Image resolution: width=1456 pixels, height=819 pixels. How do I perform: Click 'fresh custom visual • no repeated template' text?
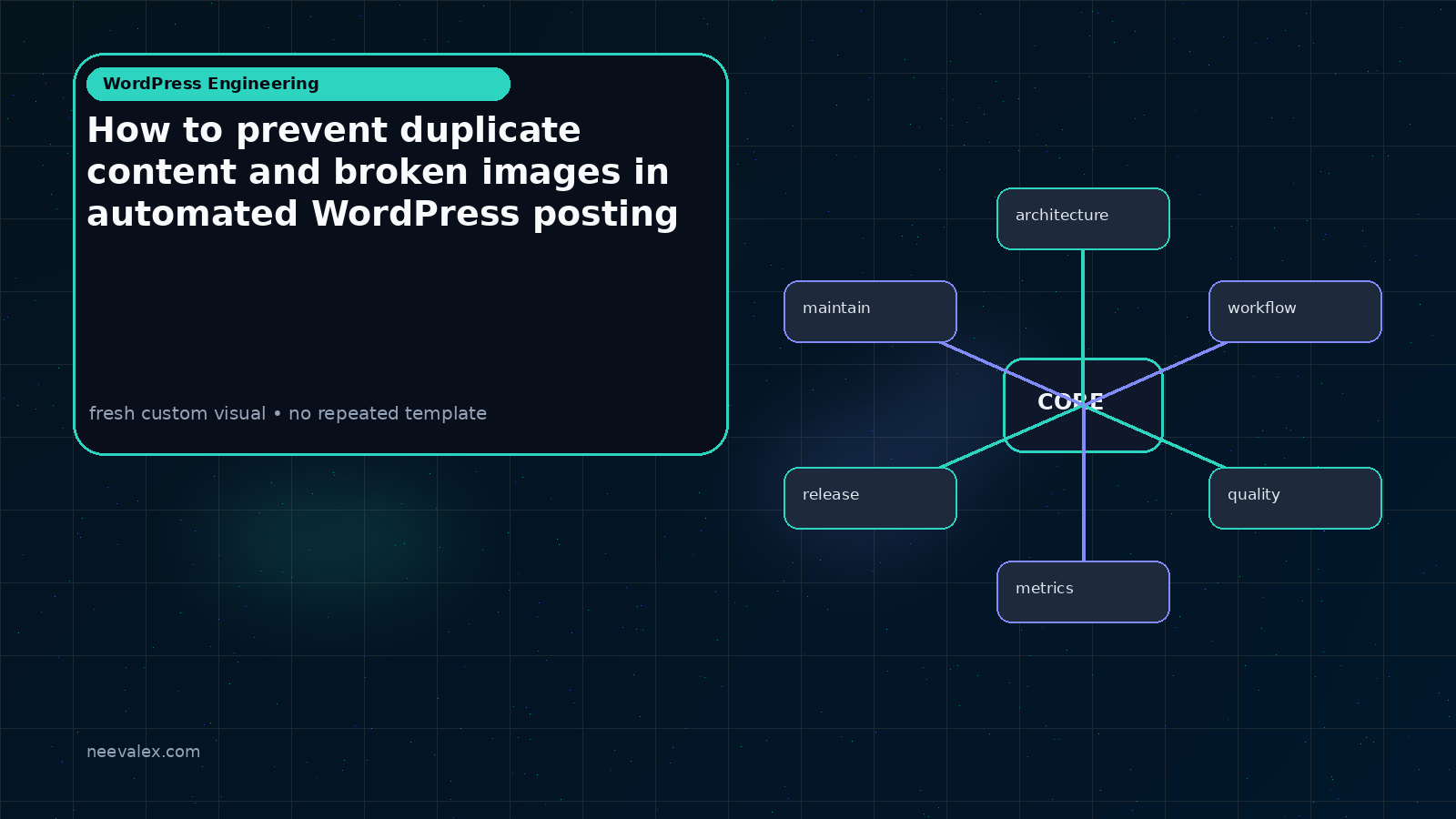coord(288,413)
